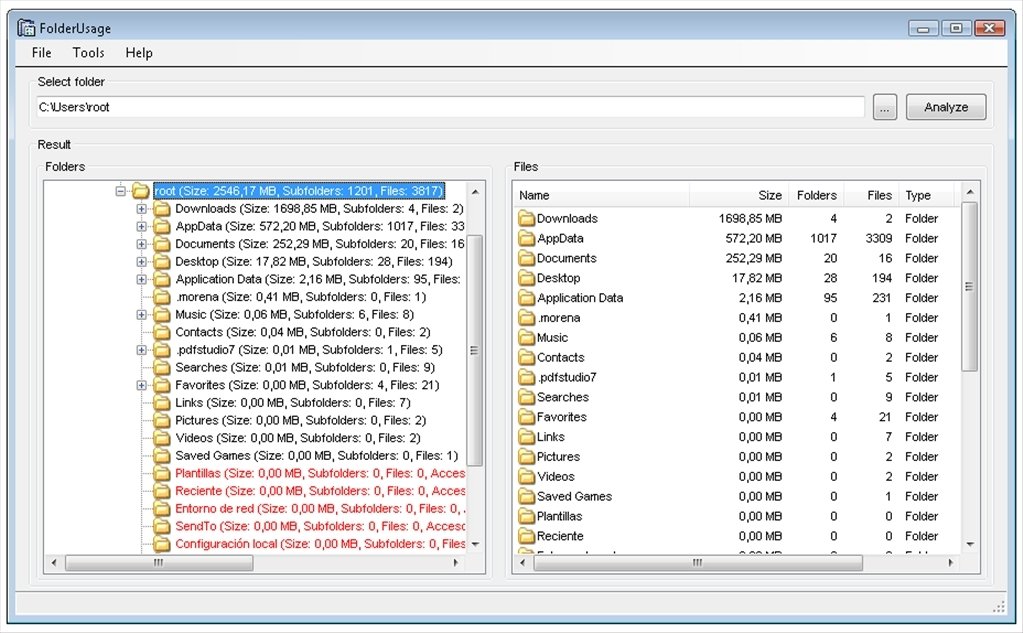
Task: Select the Saved Games row in folder tree
Action: click(x=316, y=455)
